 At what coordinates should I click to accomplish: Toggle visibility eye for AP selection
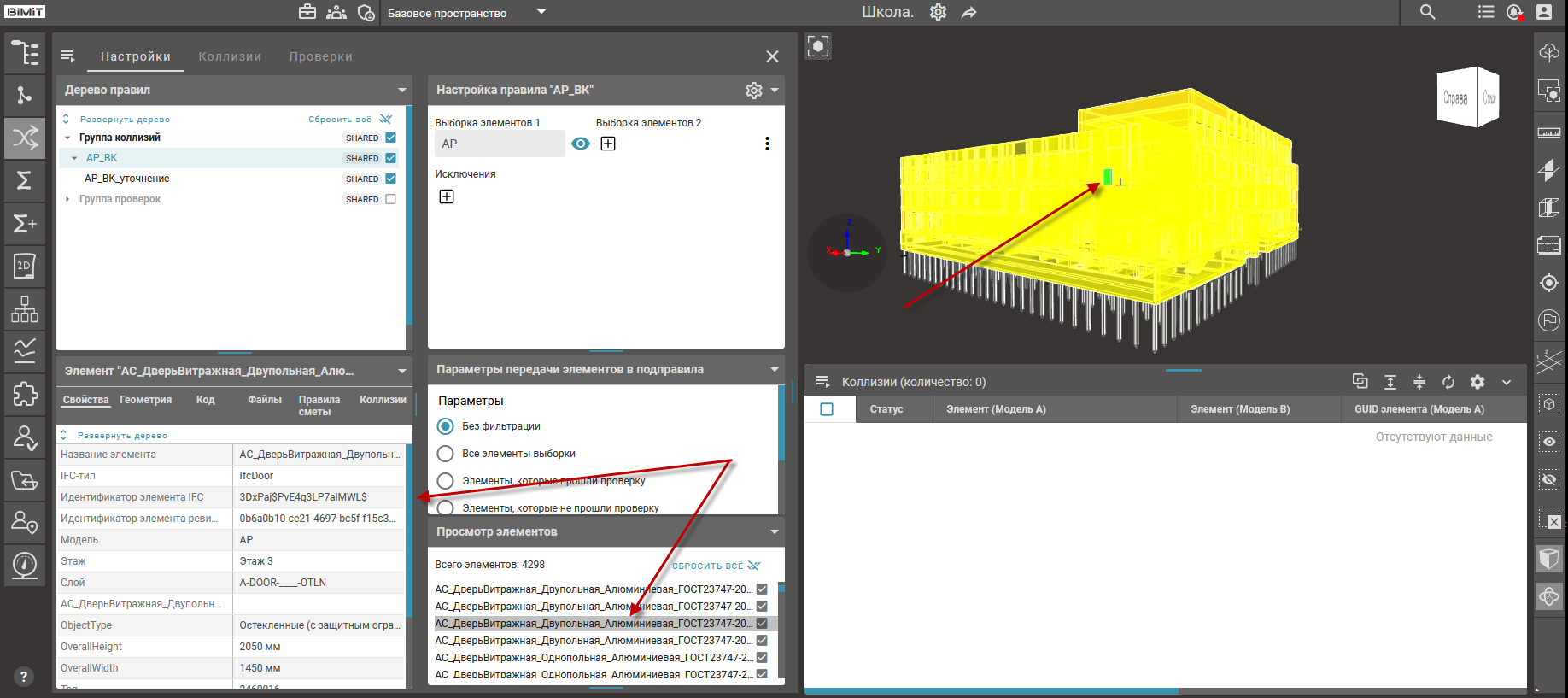[x=581, y=144]
